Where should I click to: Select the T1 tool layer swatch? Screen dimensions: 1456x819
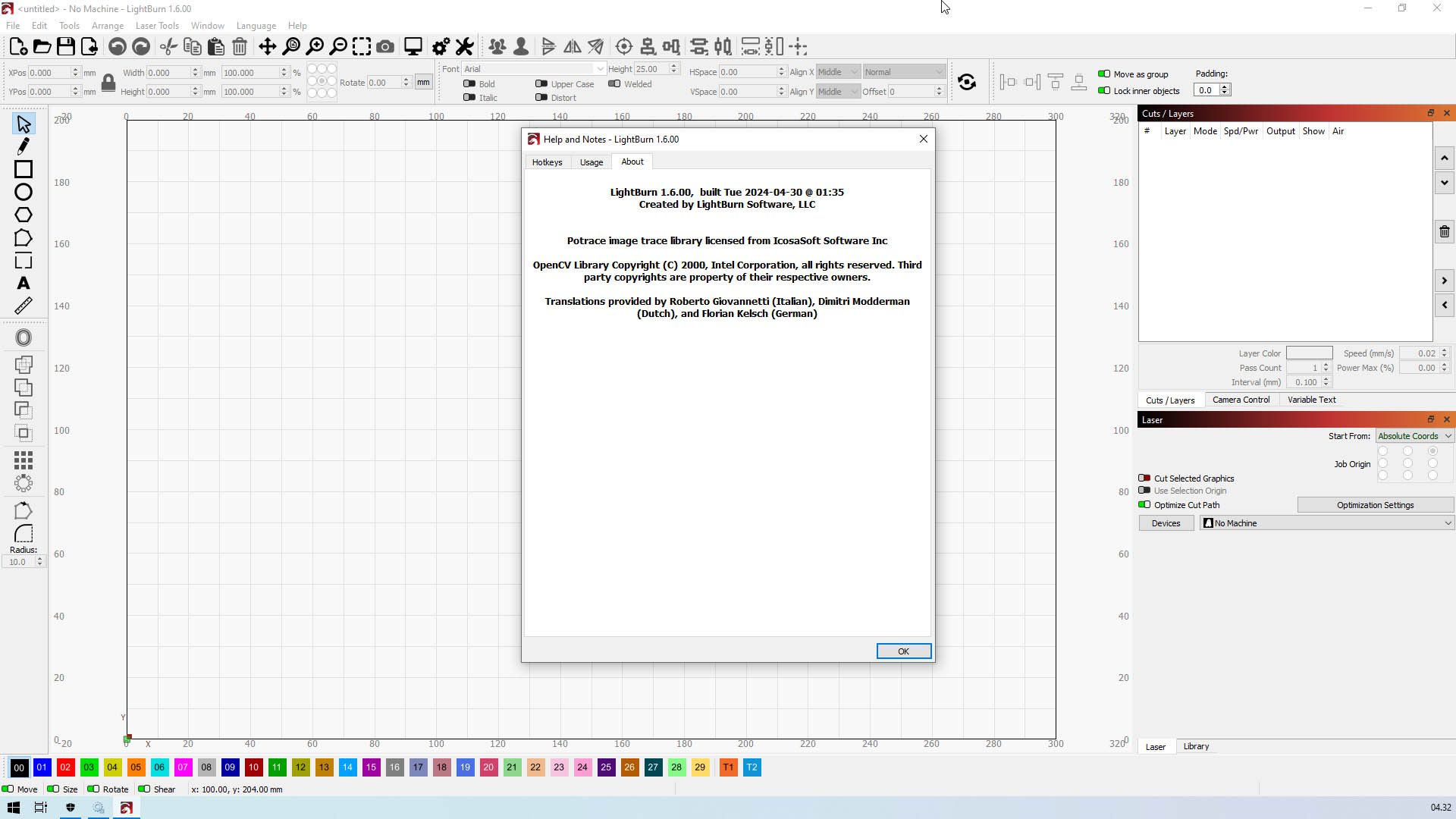(x=728, y=767)
